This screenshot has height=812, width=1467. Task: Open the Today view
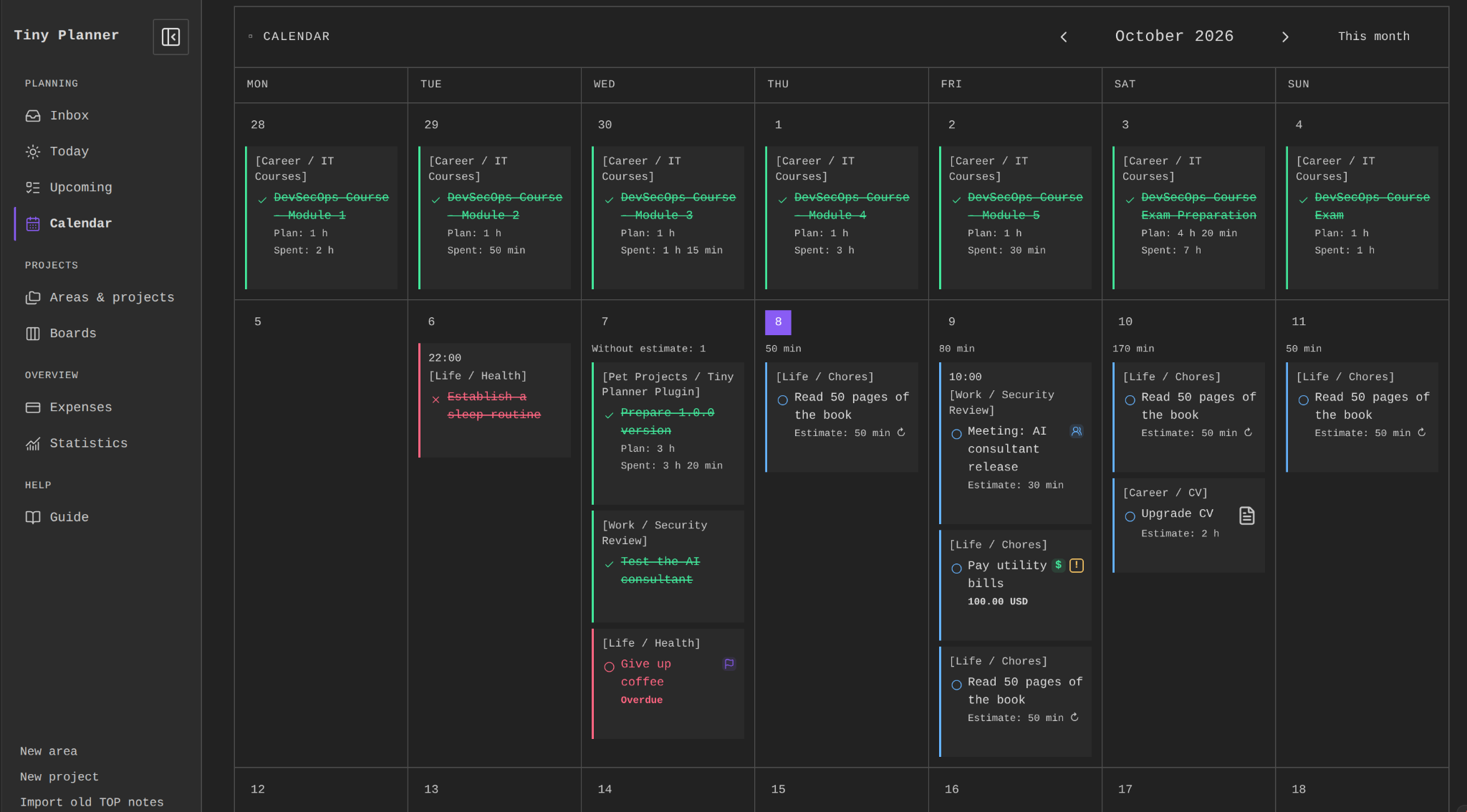click(x=69, y=151)
